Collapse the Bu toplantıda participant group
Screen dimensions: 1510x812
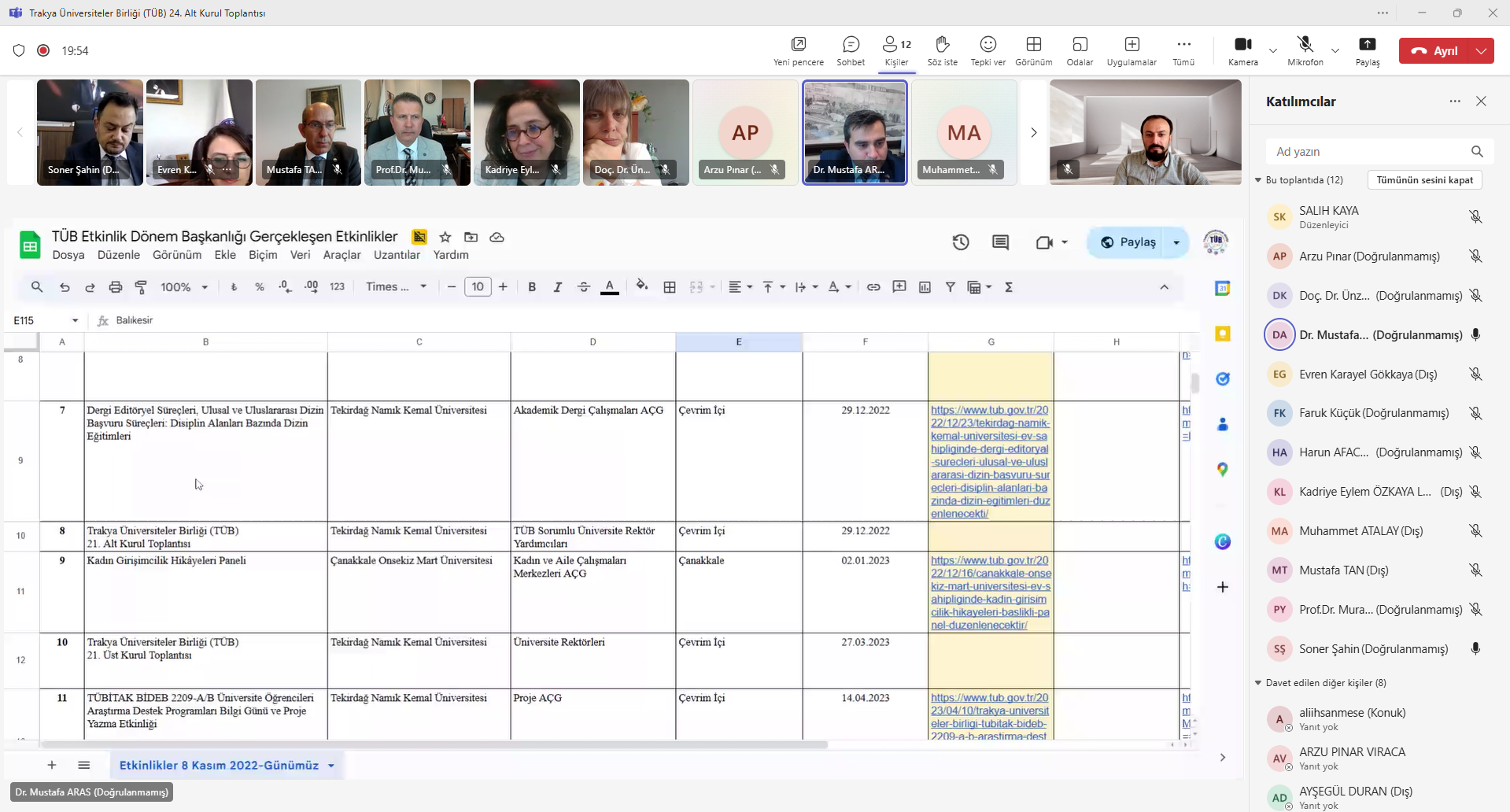pyautogui.click(x=1258, y=180)
